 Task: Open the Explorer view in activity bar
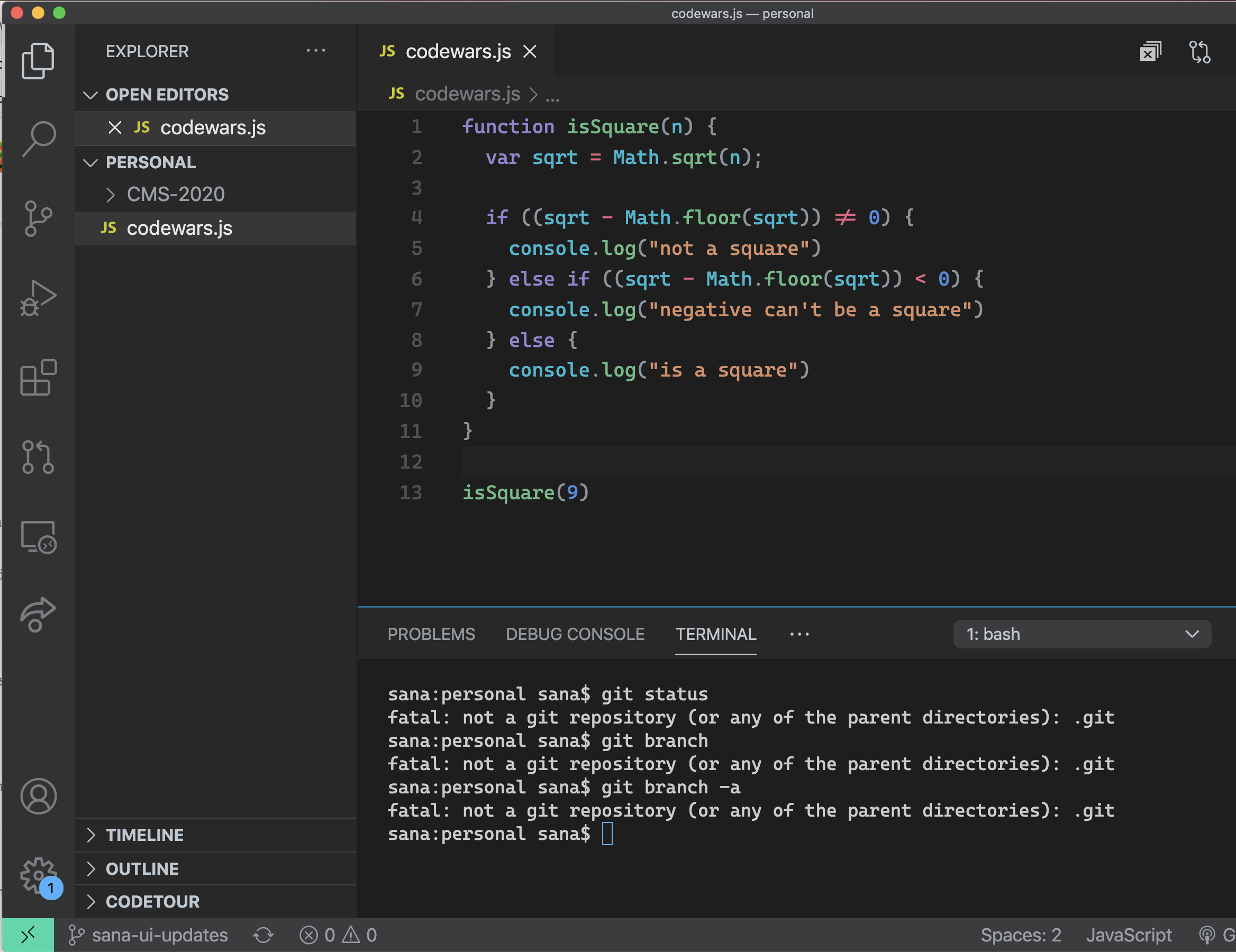38,60
